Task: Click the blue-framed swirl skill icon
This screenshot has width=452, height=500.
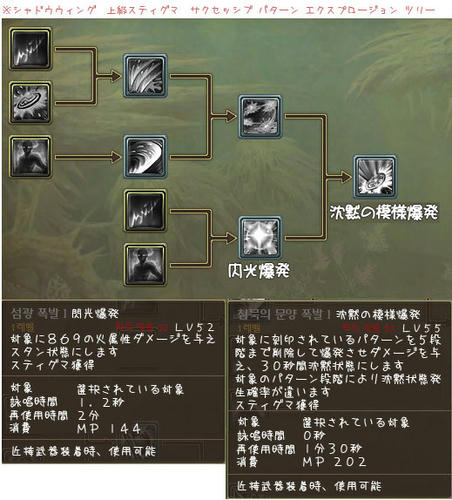Action: tap(145, 157)
